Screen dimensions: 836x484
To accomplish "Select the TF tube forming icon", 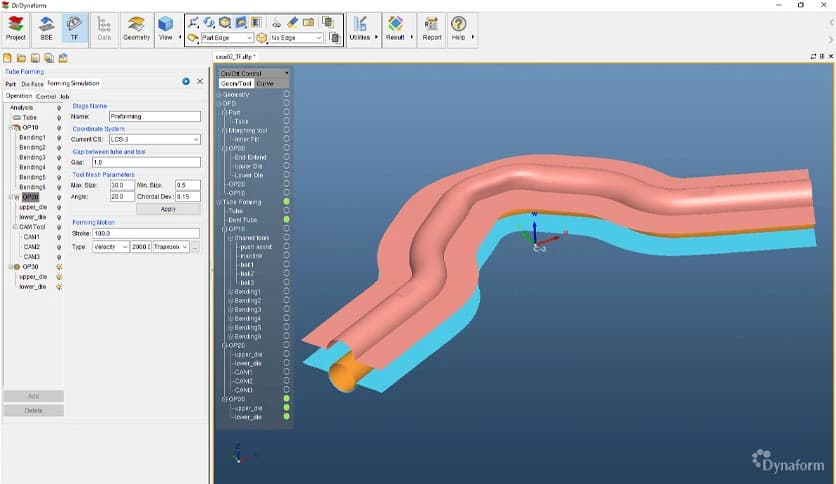I will pyautogui.click(x=75, y=27).
